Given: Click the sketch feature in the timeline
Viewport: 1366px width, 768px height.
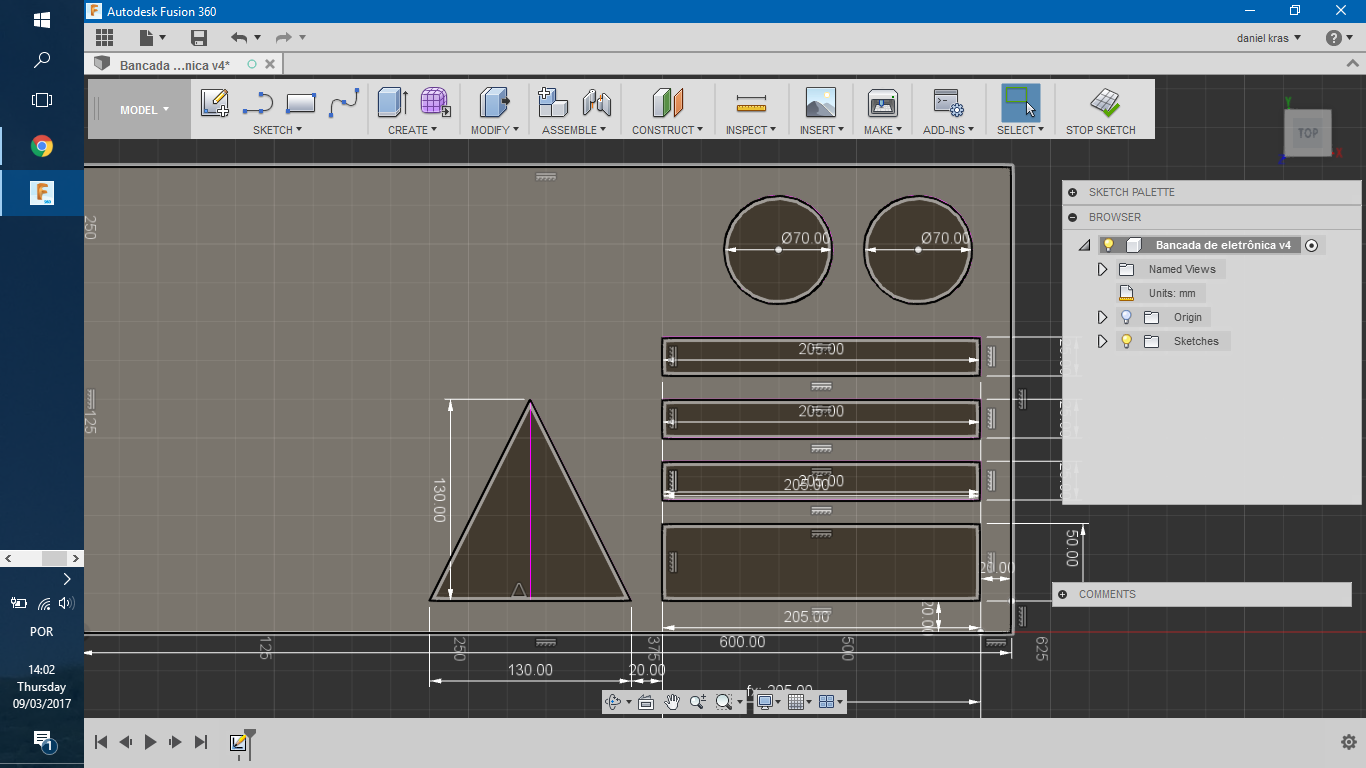Looking at the screenshot, I should pyautogui.click(x=238, y=742).
